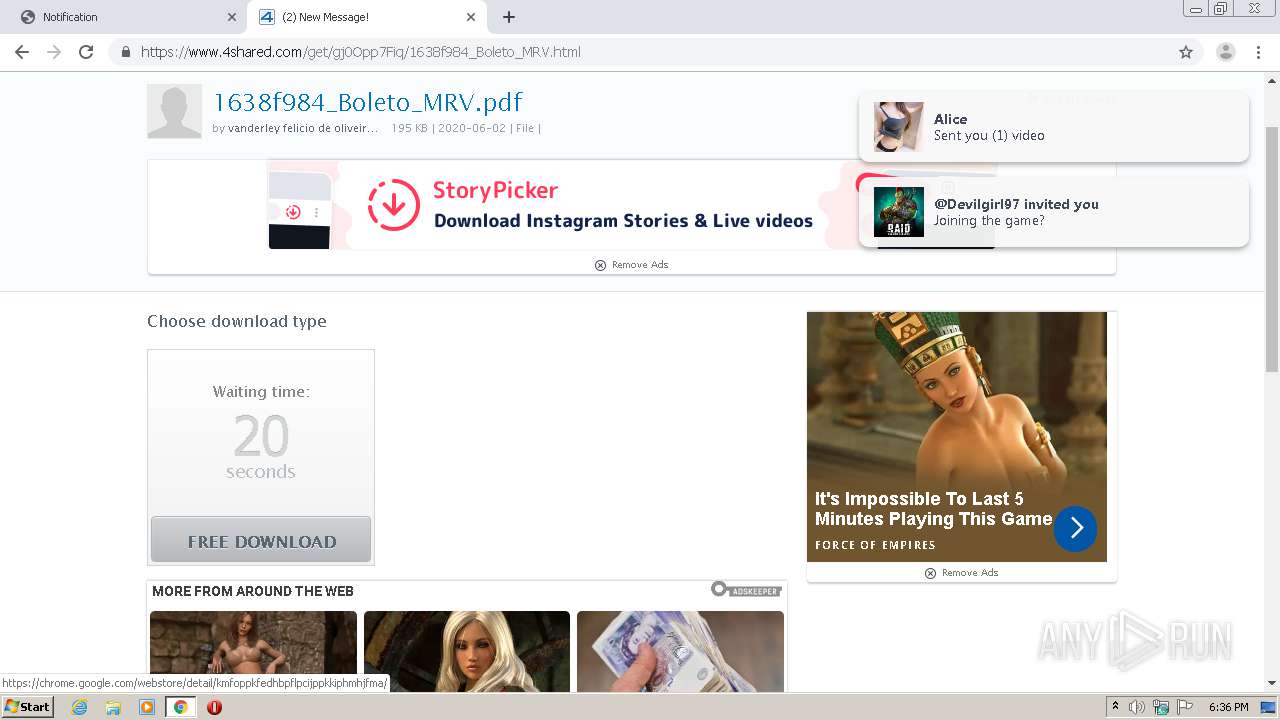
Task: Click scrollbar down arrow
Action: [x=1272, y=683]
